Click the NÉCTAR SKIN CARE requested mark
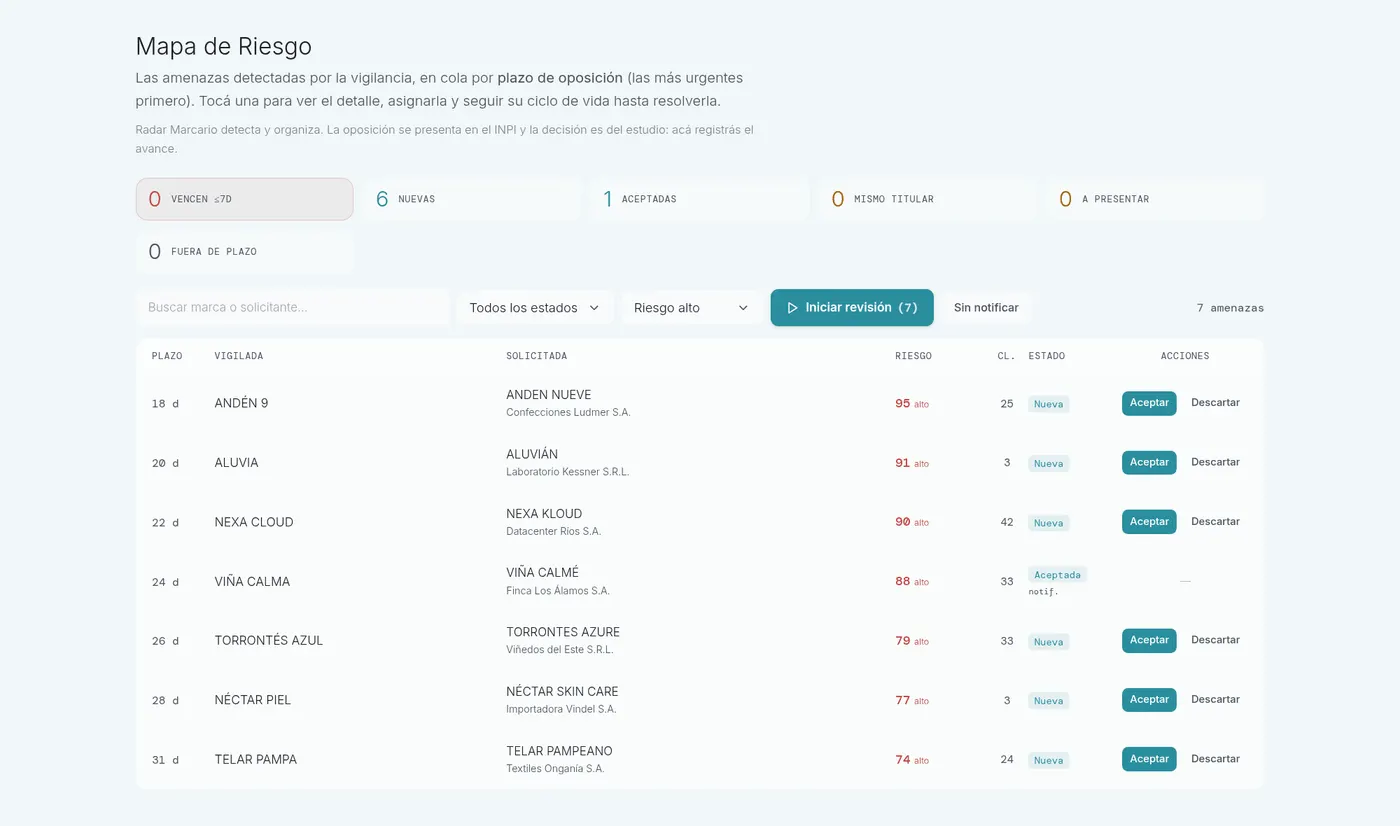The height and width of the screenshot is (826, 1400). (x=562, y=692)
